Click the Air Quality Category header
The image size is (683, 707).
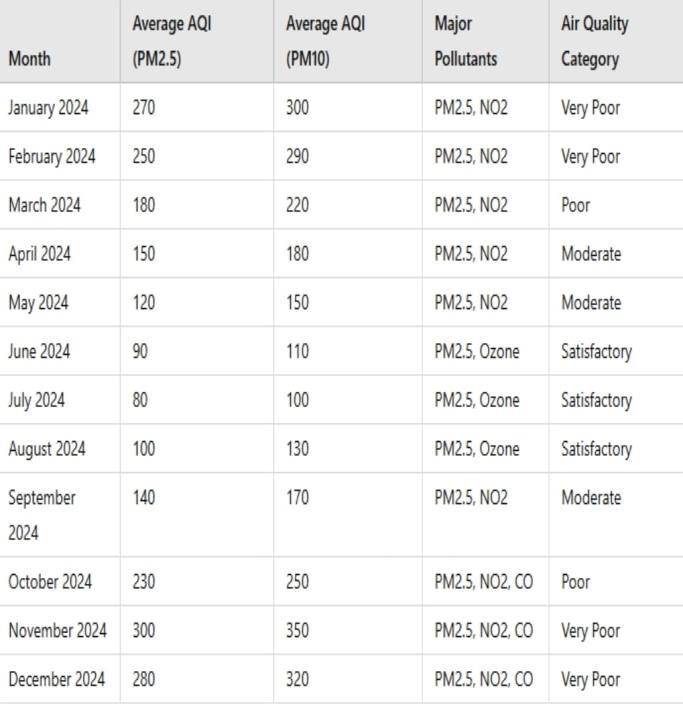(x=594, y=41)
